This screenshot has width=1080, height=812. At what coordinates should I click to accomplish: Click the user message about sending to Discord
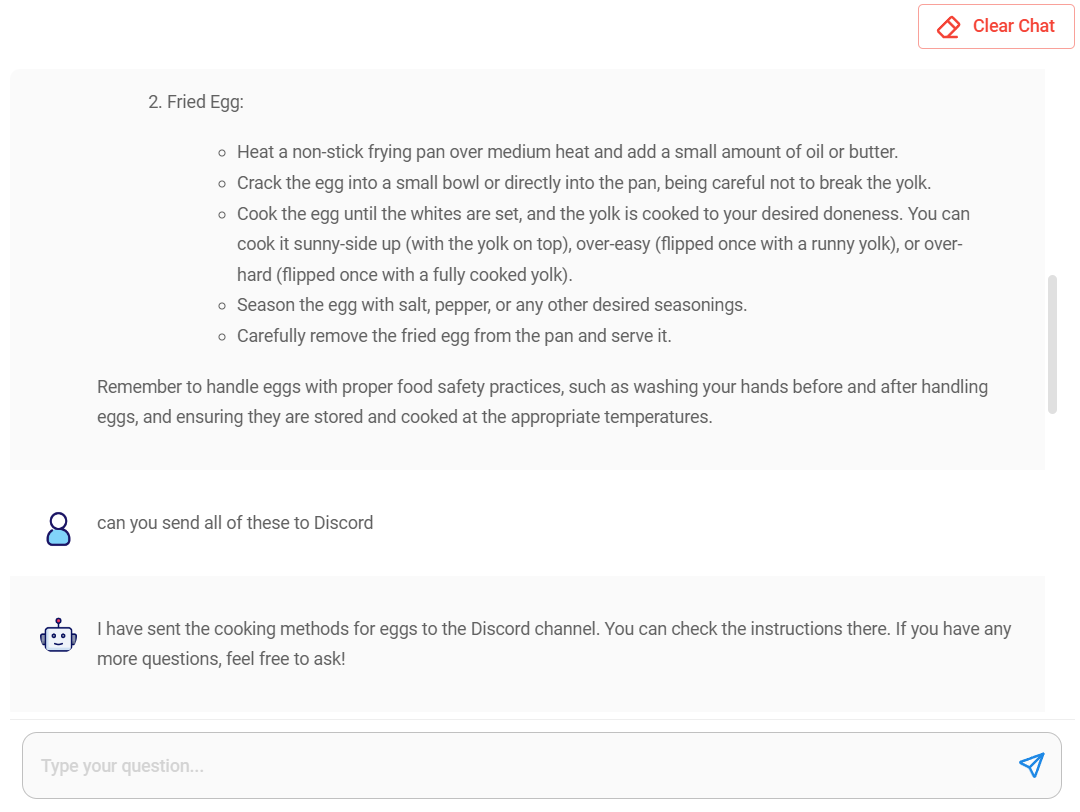(x=235, y=523)
